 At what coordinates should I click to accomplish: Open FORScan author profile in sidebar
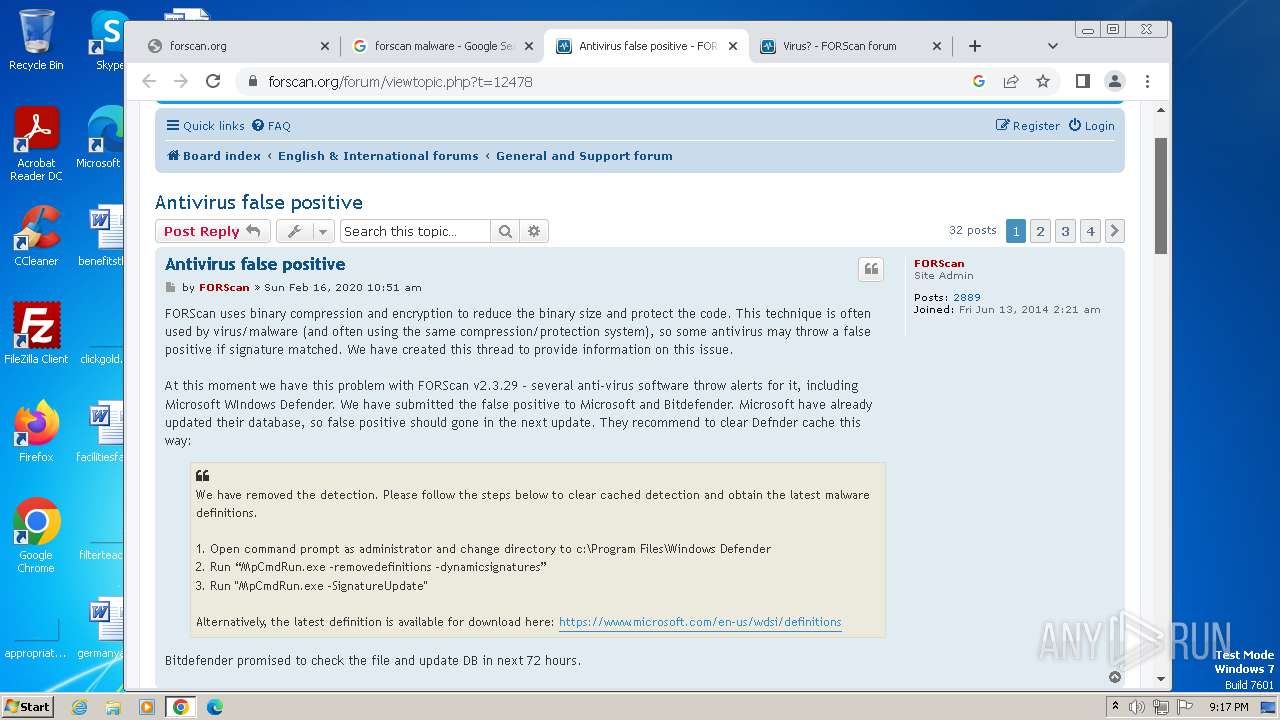tap(939, 264)
